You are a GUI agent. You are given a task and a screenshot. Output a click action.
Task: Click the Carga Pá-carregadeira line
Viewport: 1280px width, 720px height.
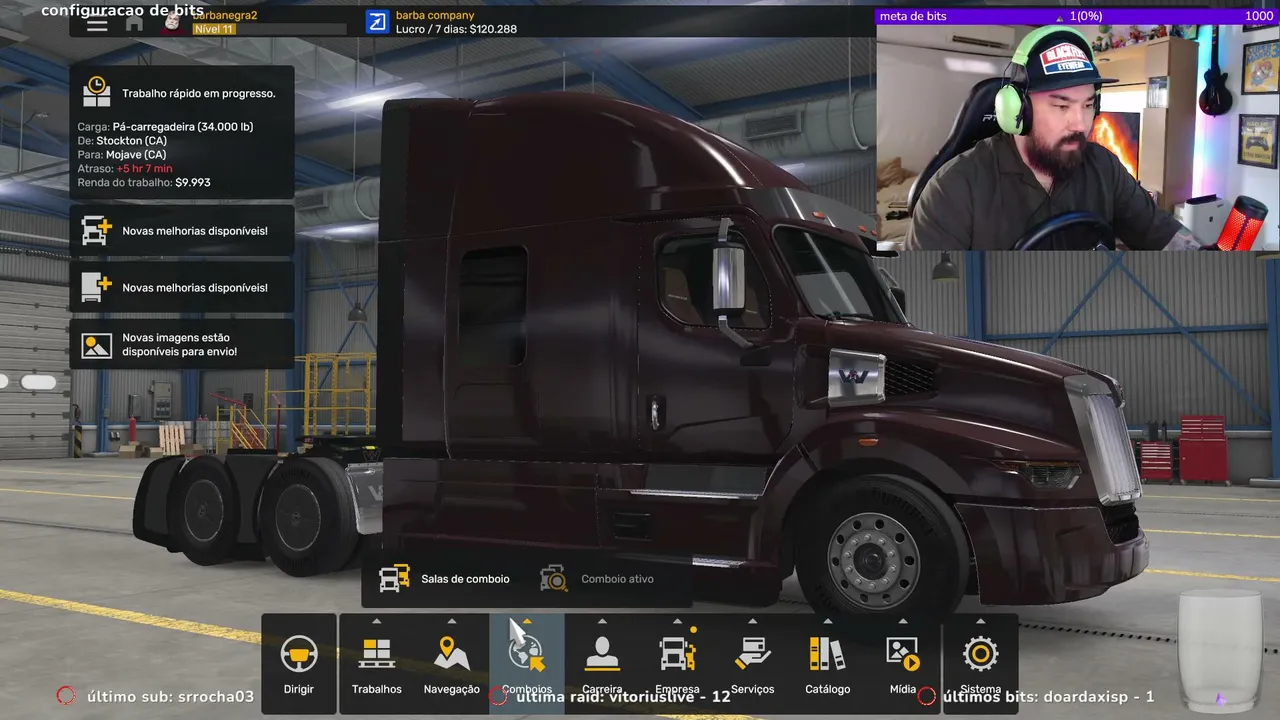tap(165, 127)
